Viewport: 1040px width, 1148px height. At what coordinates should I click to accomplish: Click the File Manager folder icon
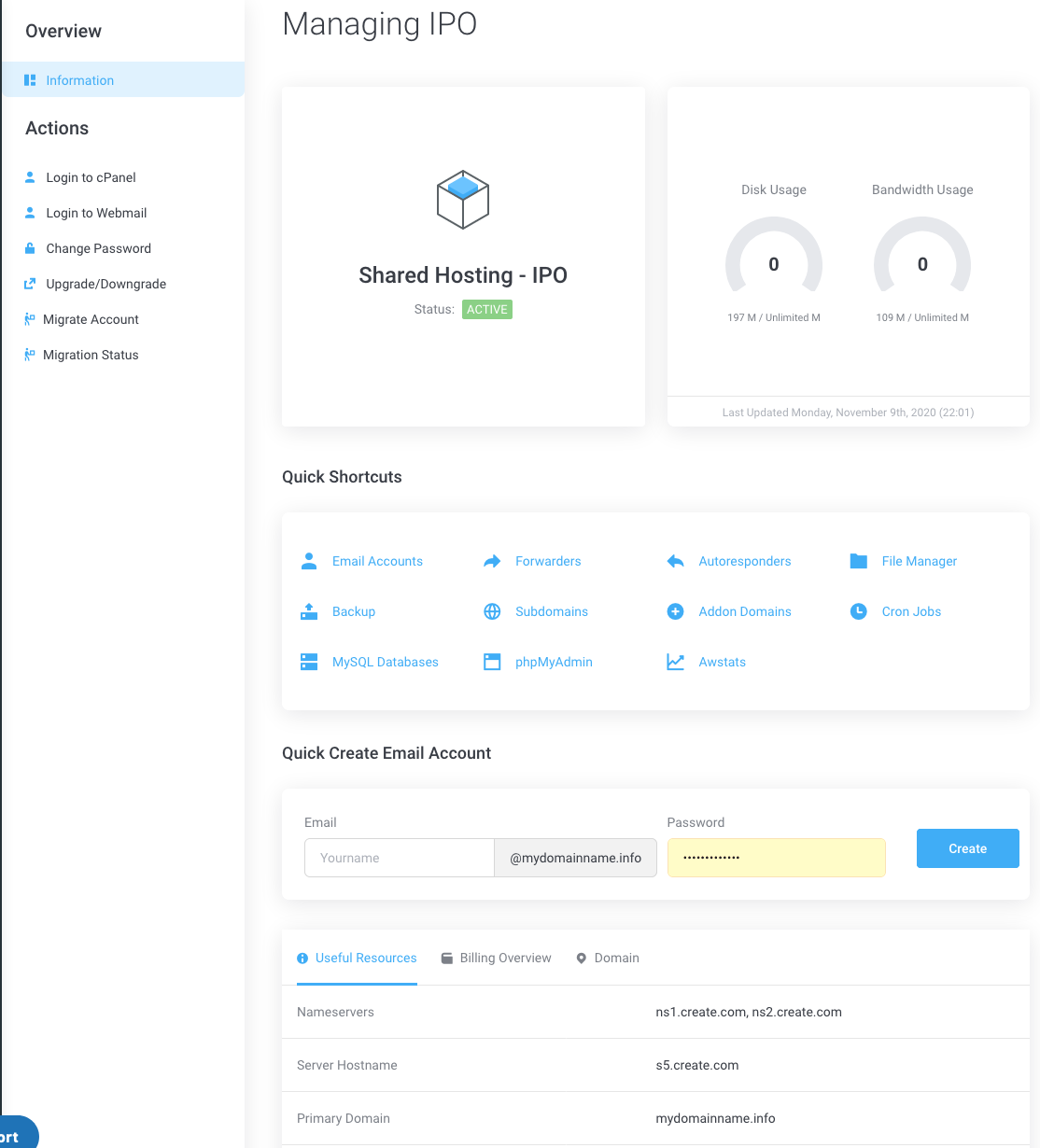point(858,561)
